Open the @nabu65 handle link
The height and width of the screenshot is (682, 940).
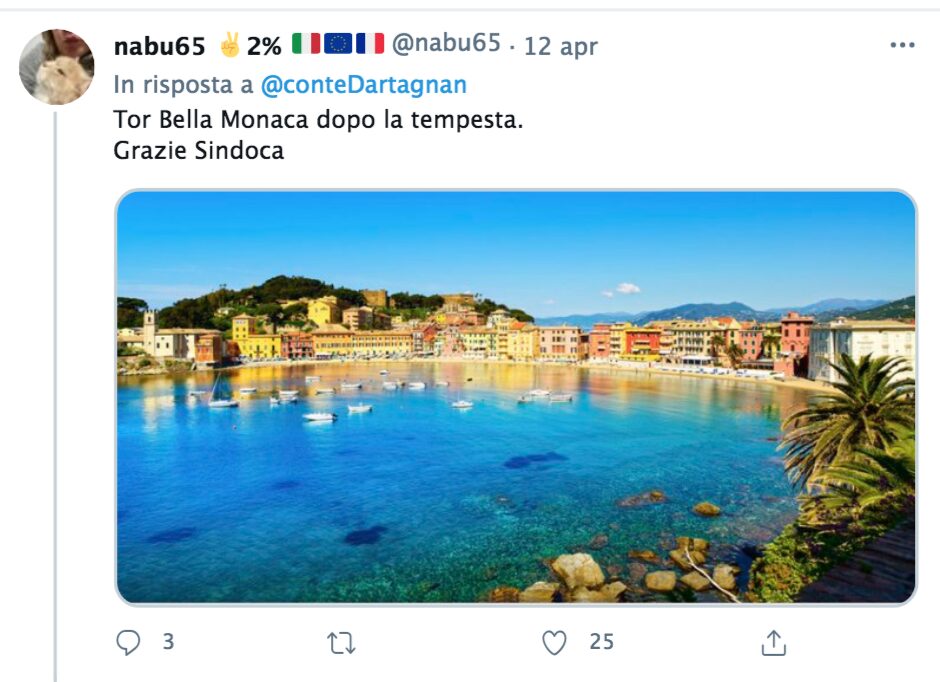tap(445, 44)
